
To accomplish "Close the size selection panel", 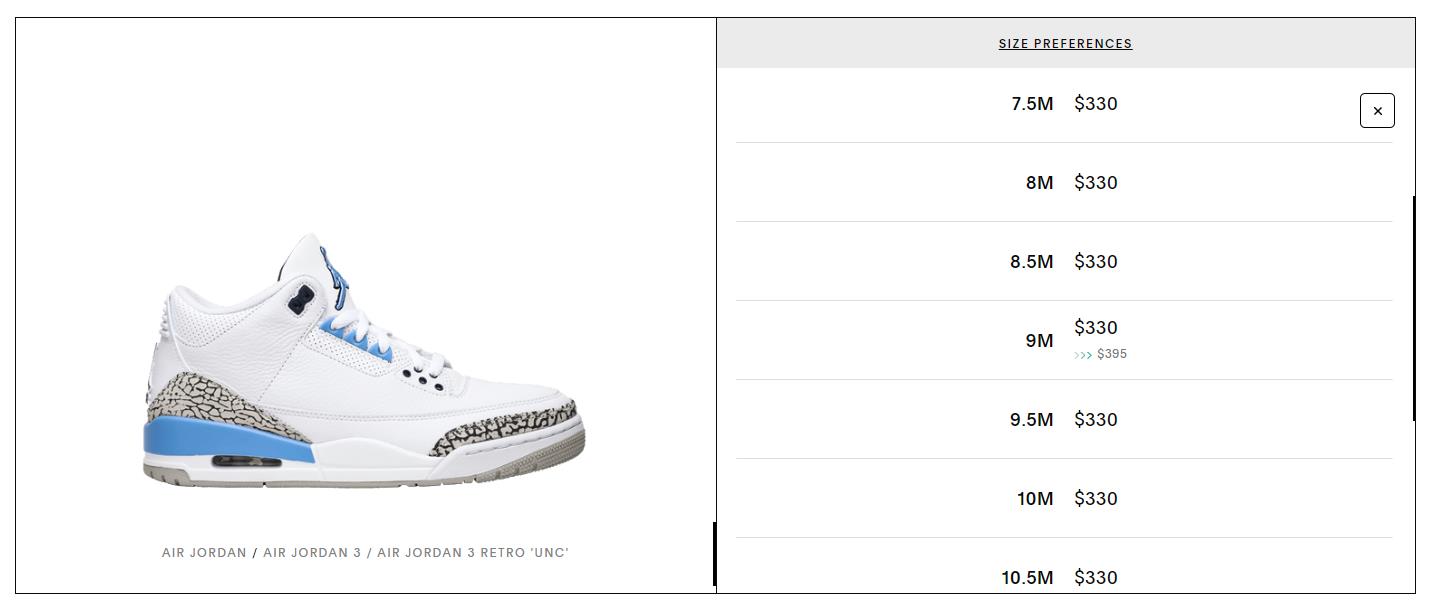I will pos(1377,111).
